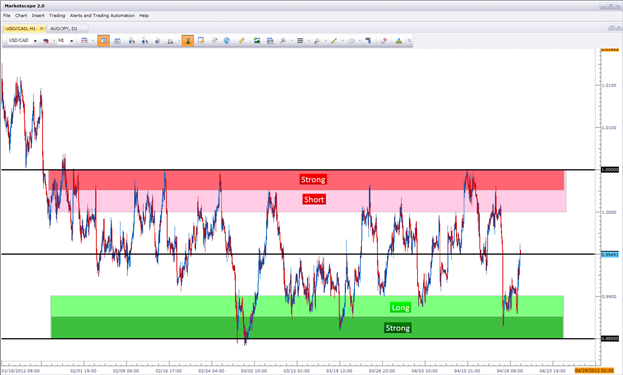Click the globe icon in toolbar

tap(227, 41)
